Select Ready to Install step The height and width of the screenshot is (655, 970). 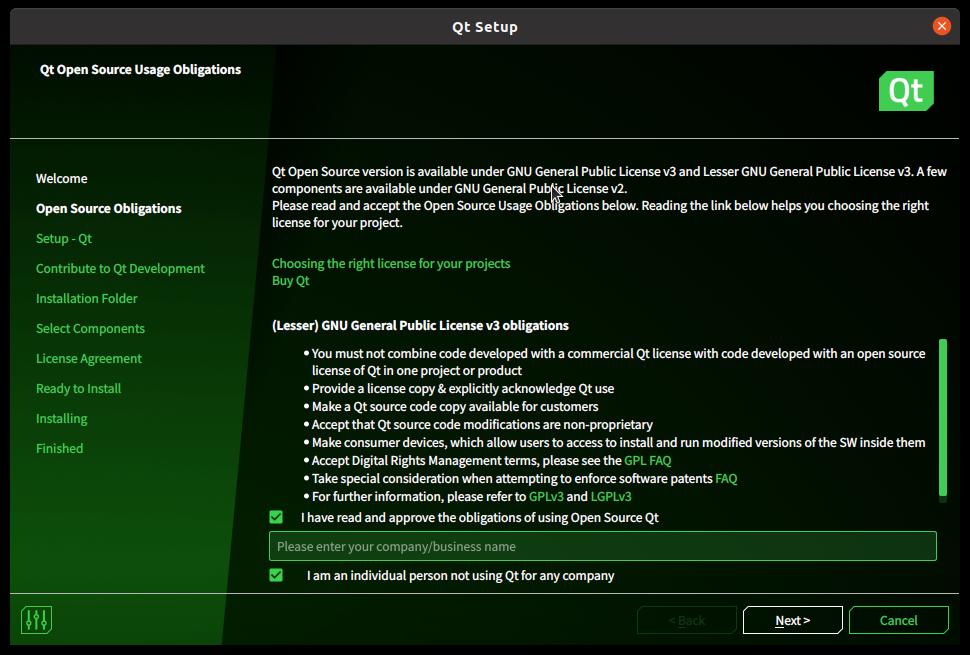point(79,388)
